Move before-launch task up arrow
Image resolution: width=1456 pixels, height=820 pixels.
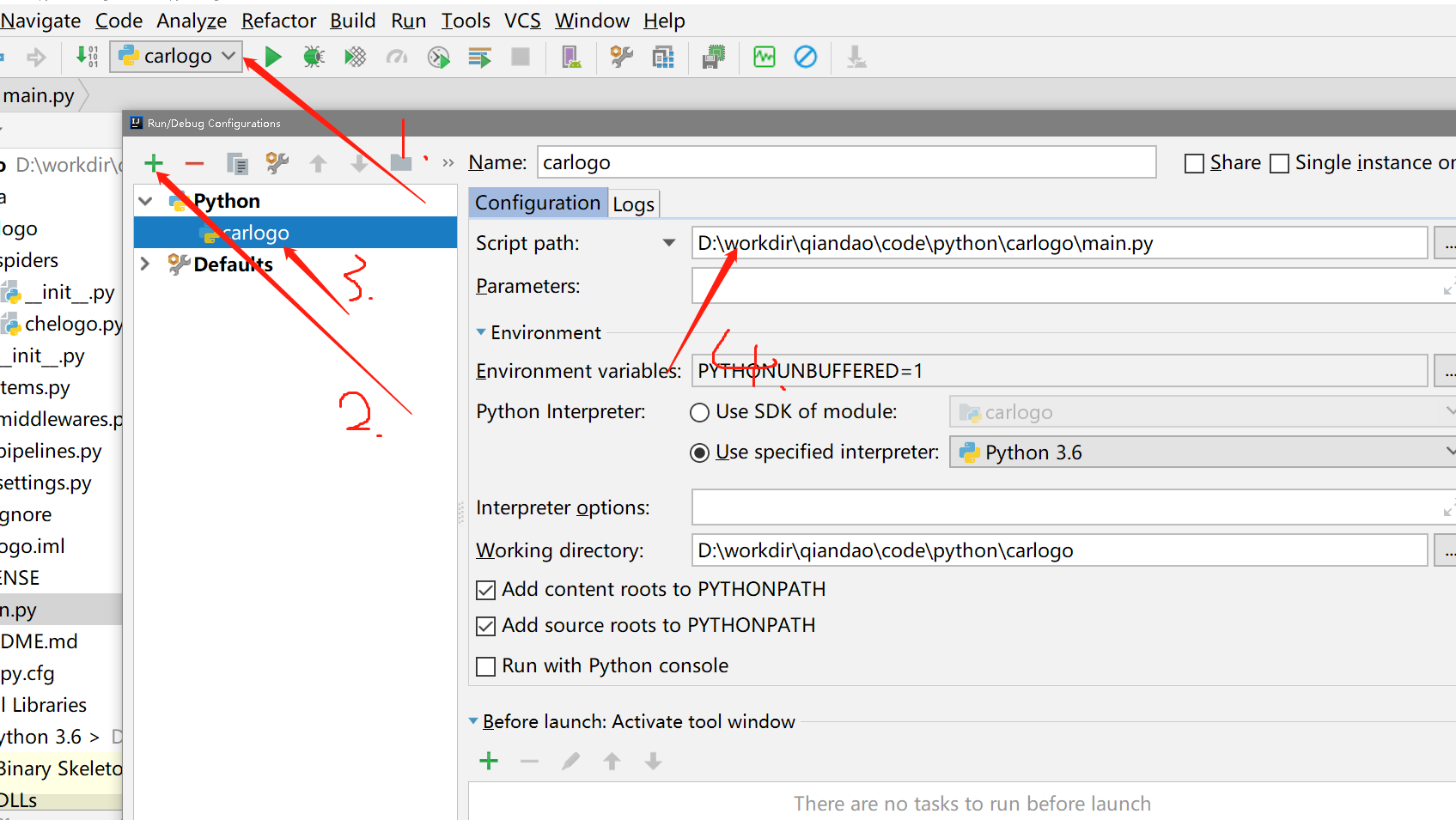click(612, 761)
